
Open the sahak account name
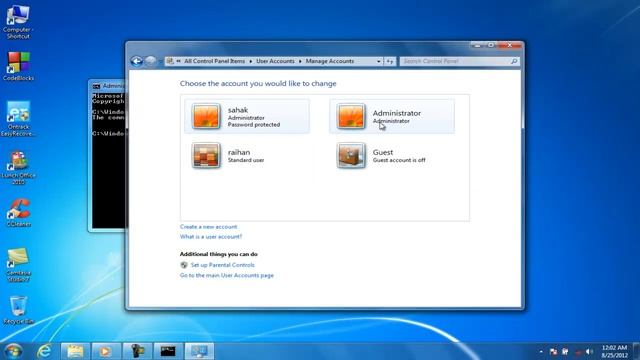238,110
